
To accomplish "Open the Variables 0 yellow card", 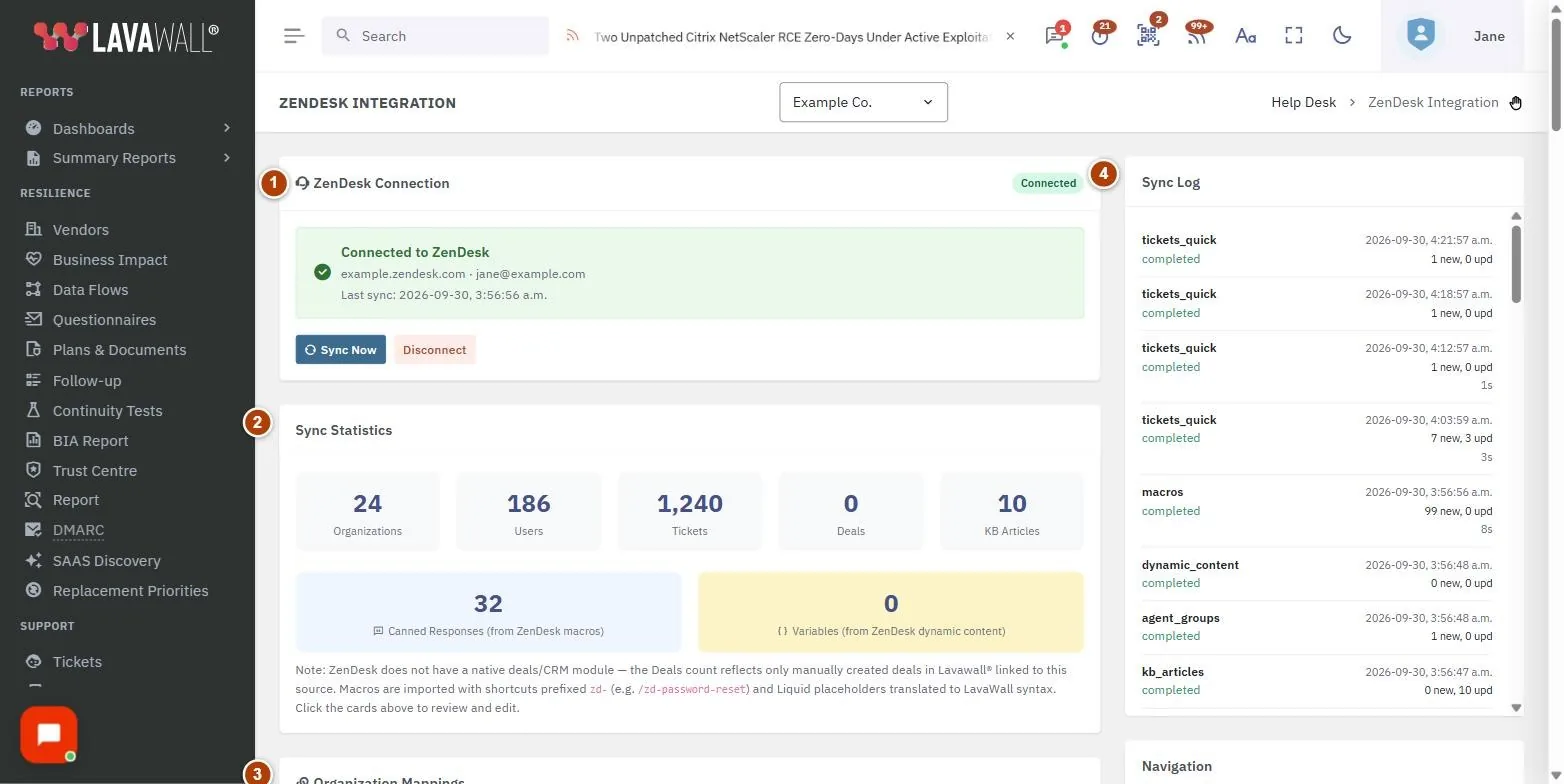I will tap(891, 612).
